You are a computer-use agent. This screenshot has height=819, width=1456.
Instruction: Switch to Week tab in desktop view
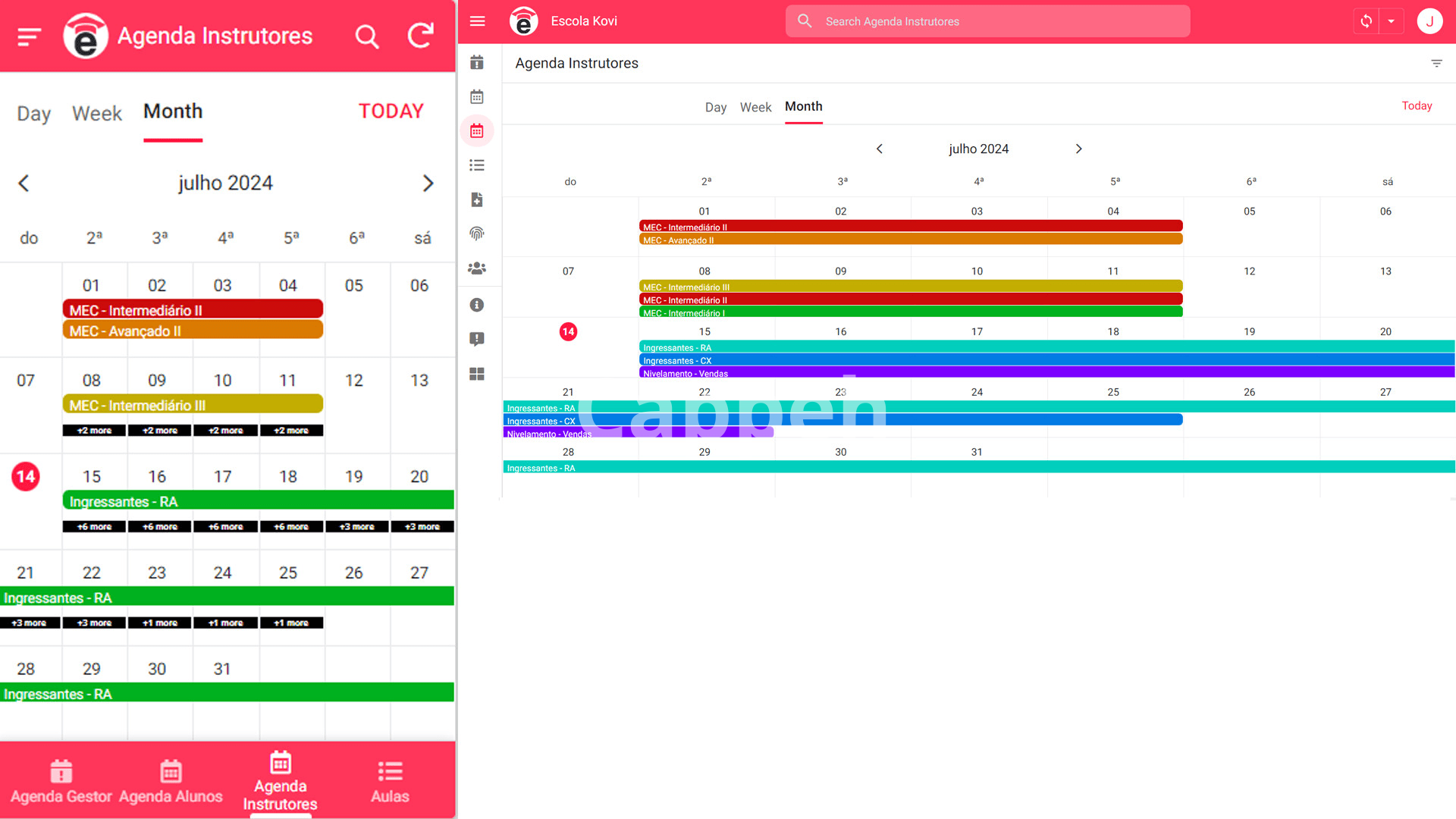755,107
